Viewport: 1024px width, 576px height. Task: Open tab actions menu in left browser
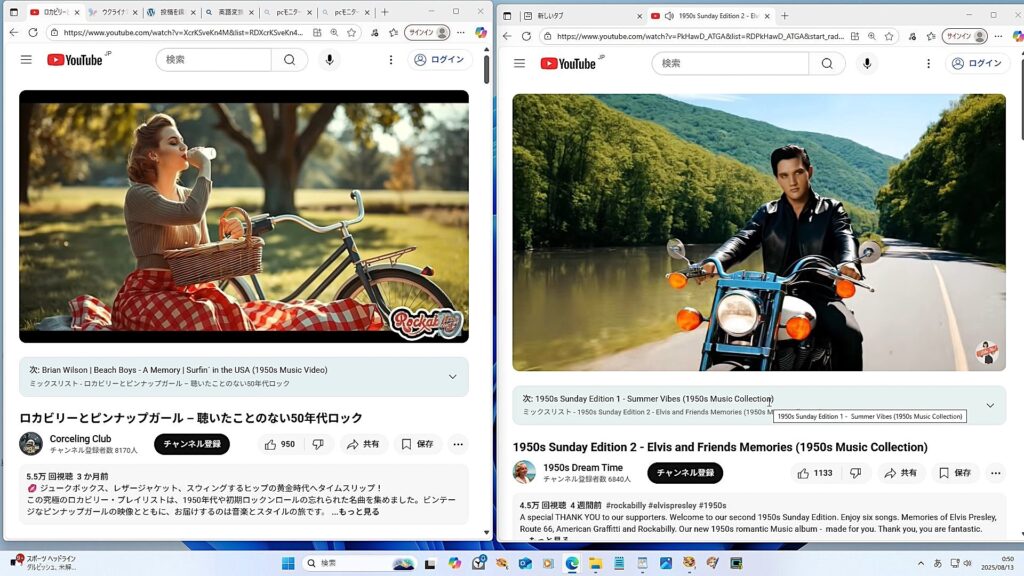pyautogui.click(x=14, y=12)
